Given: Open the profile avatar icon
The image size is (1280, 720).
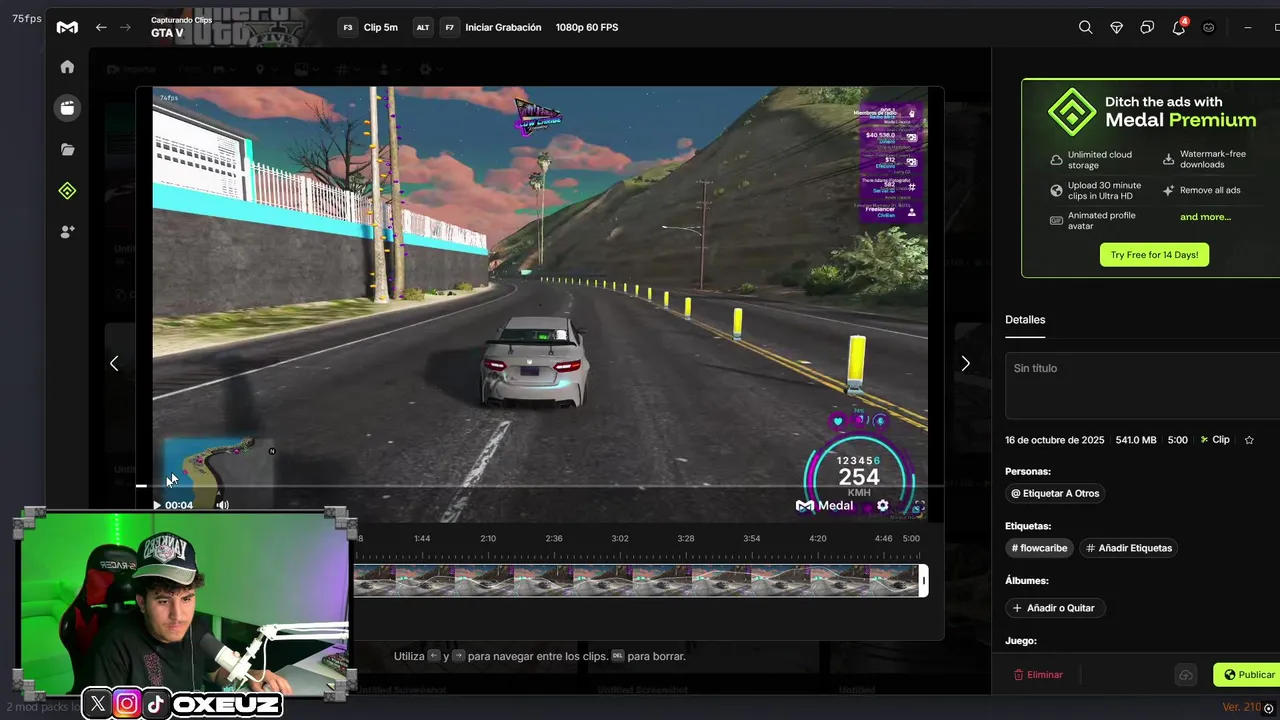Looking at the screenshot, I should point(1209,28).
